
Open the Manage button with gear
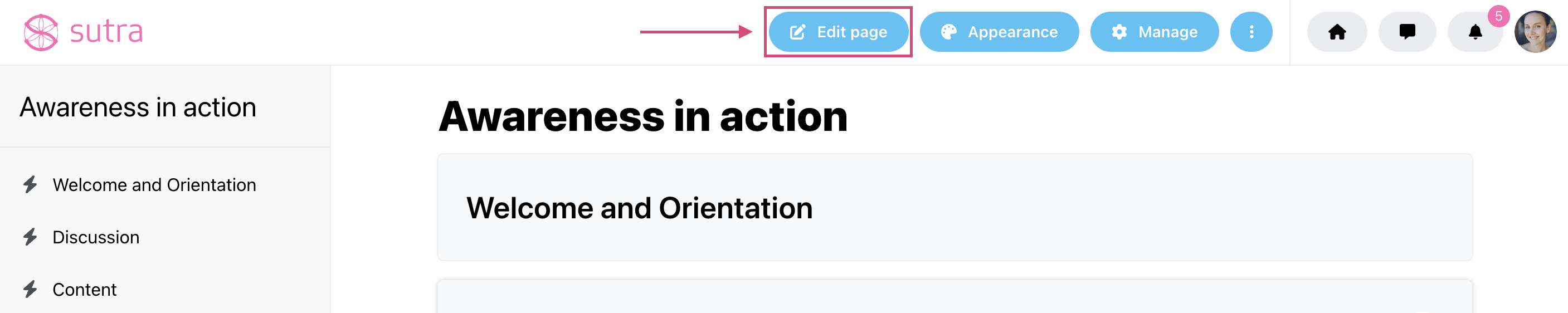pos(1154,32)
